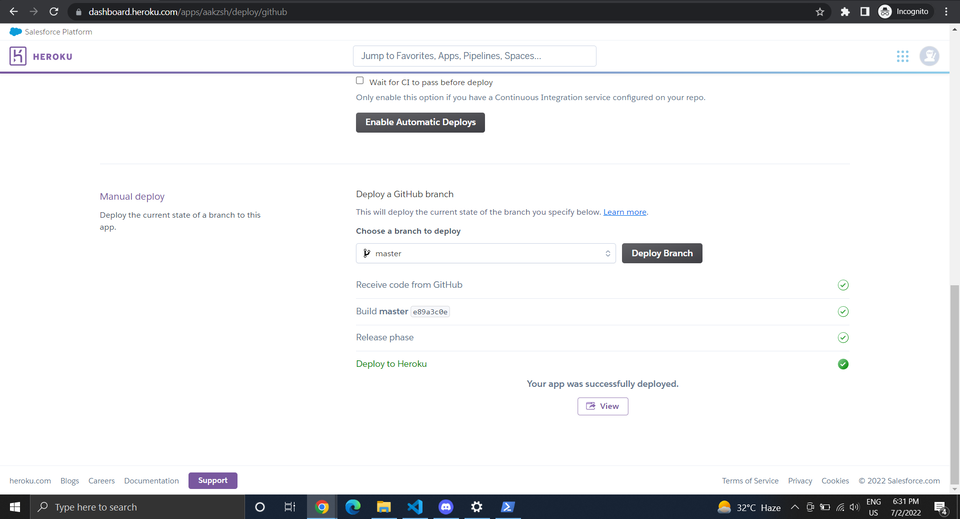This screenshot has height=519, width=960.
Task: Open the clock showing 6:31 PM
Action: point(906,507)
